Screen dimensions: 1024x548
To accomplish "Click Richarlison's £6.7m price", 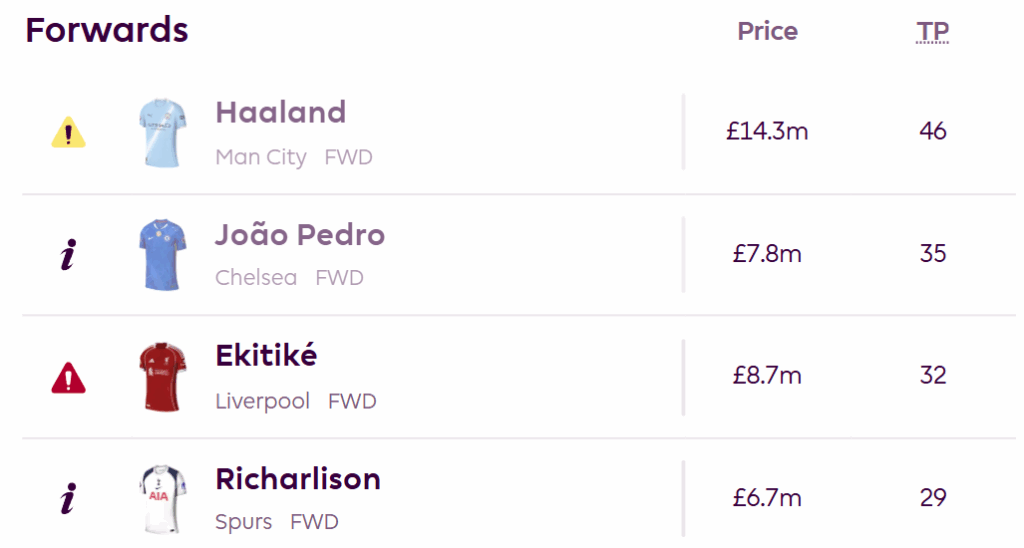I will (767, 497).
